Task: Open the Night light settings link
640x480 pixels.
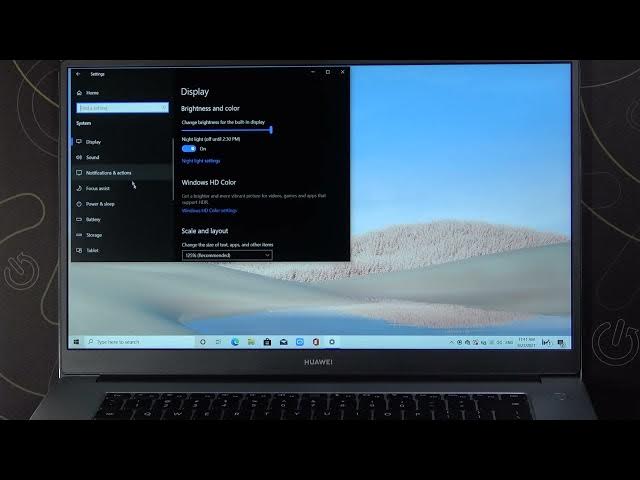Action: (x=201, y=161)
